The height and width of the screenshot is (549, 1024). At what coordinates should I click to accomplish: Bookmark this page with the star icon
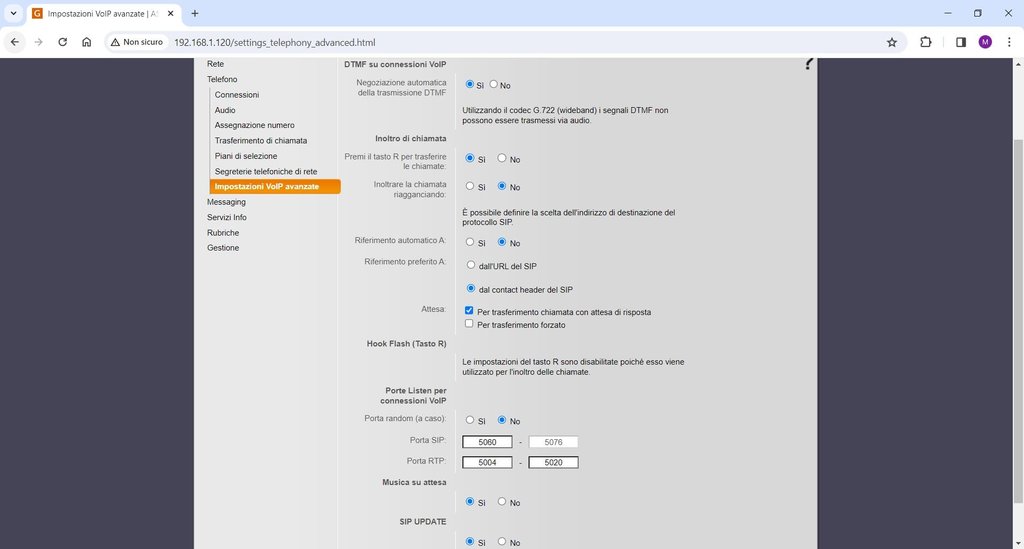[891, 42]
